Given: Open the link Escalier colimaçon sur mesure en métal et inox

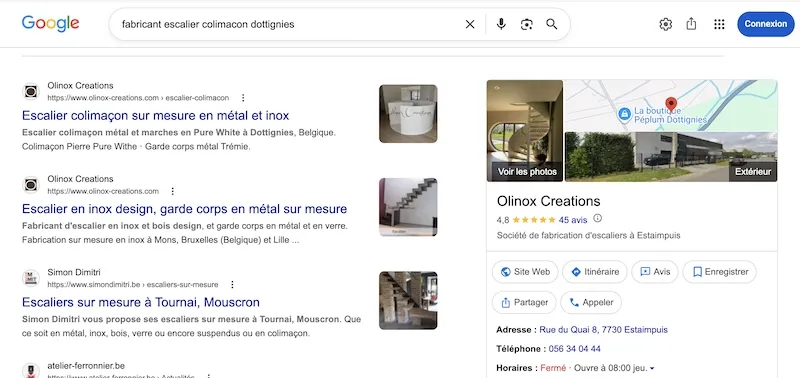Looking at the screenshot, I should click(156, 115).
